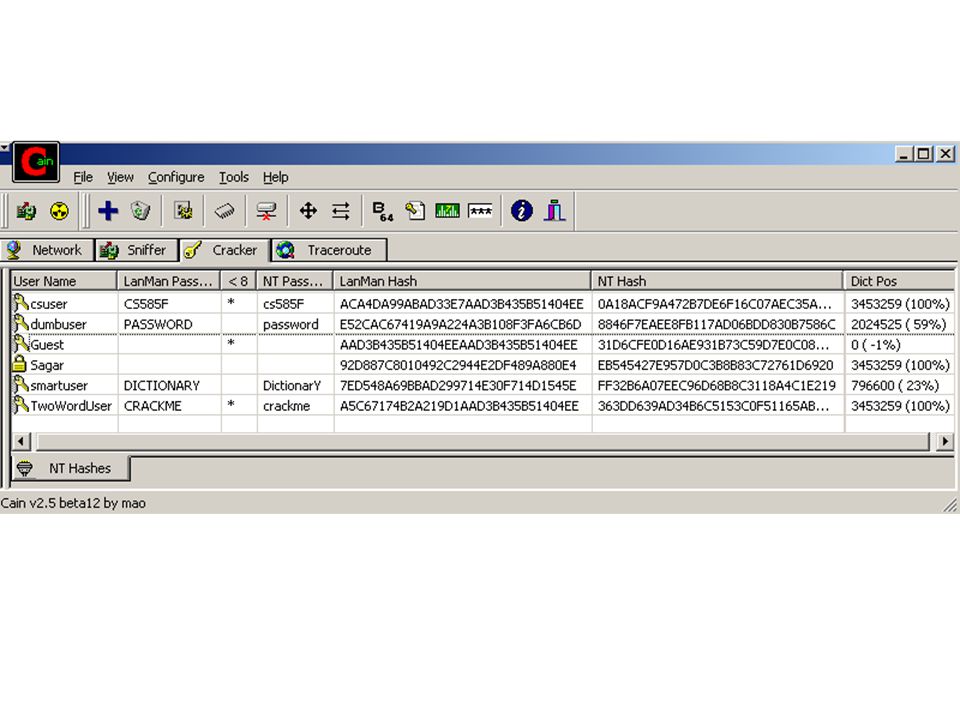Click the asterisks box revealer icon
Viewport: 960px width, 720px height.
[480, 211]
